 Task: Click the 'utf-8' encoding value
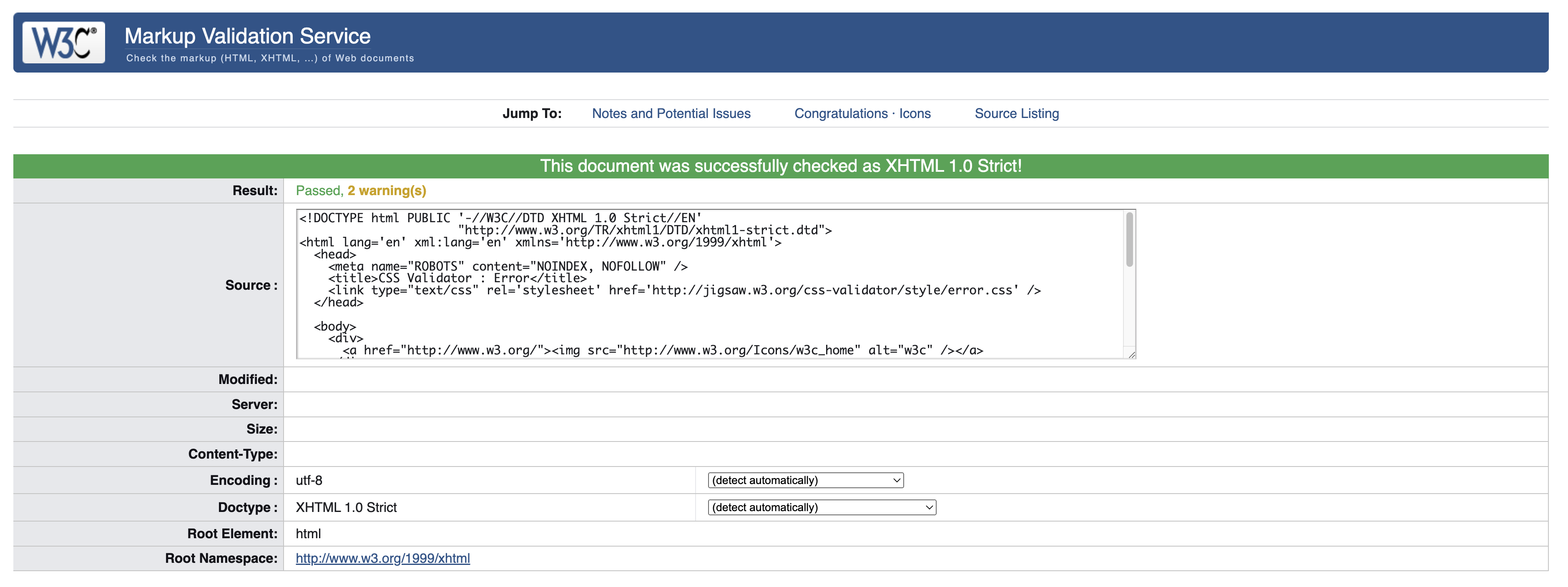point(309,481)
